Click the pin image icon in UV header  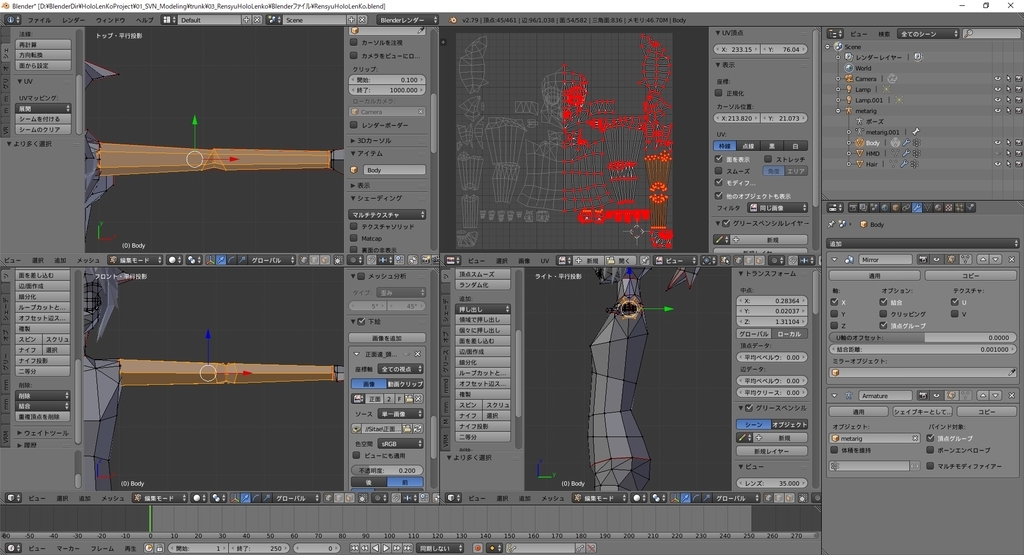[x=644, y=260]
